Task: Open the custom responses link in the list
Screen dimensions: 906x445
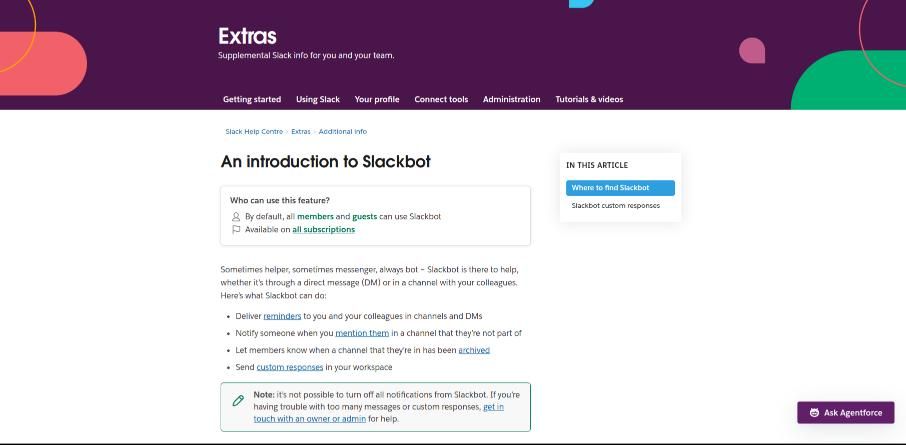Action: click(290, 367)
